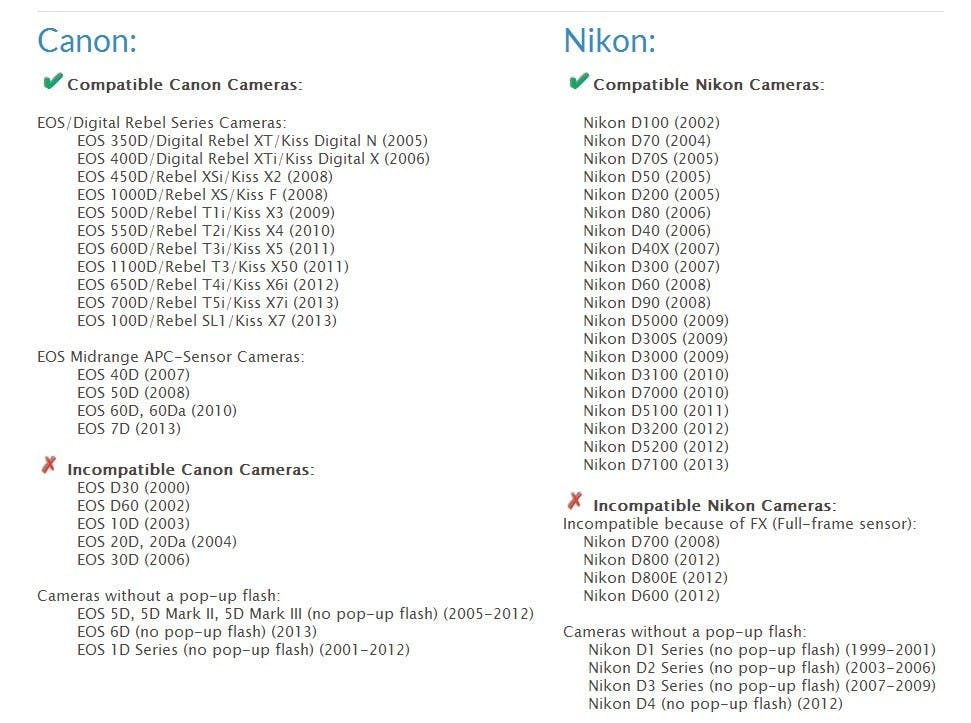
Task: Click the red X beside Incompatible Nikon Cameras
Action: (x=575, y=501)
